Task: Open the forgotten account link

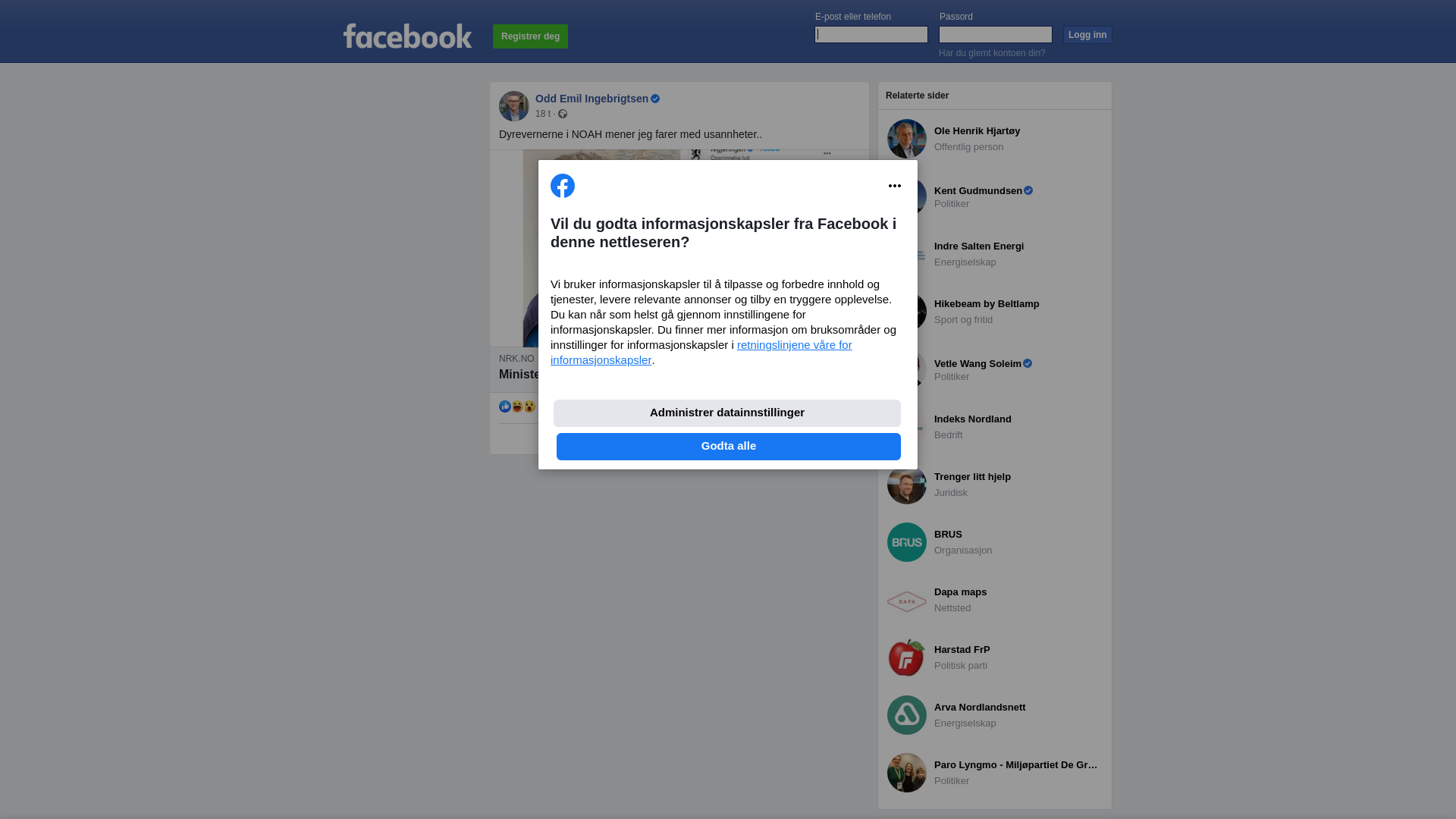Action: pyautogui.click(x=992, y=53)
